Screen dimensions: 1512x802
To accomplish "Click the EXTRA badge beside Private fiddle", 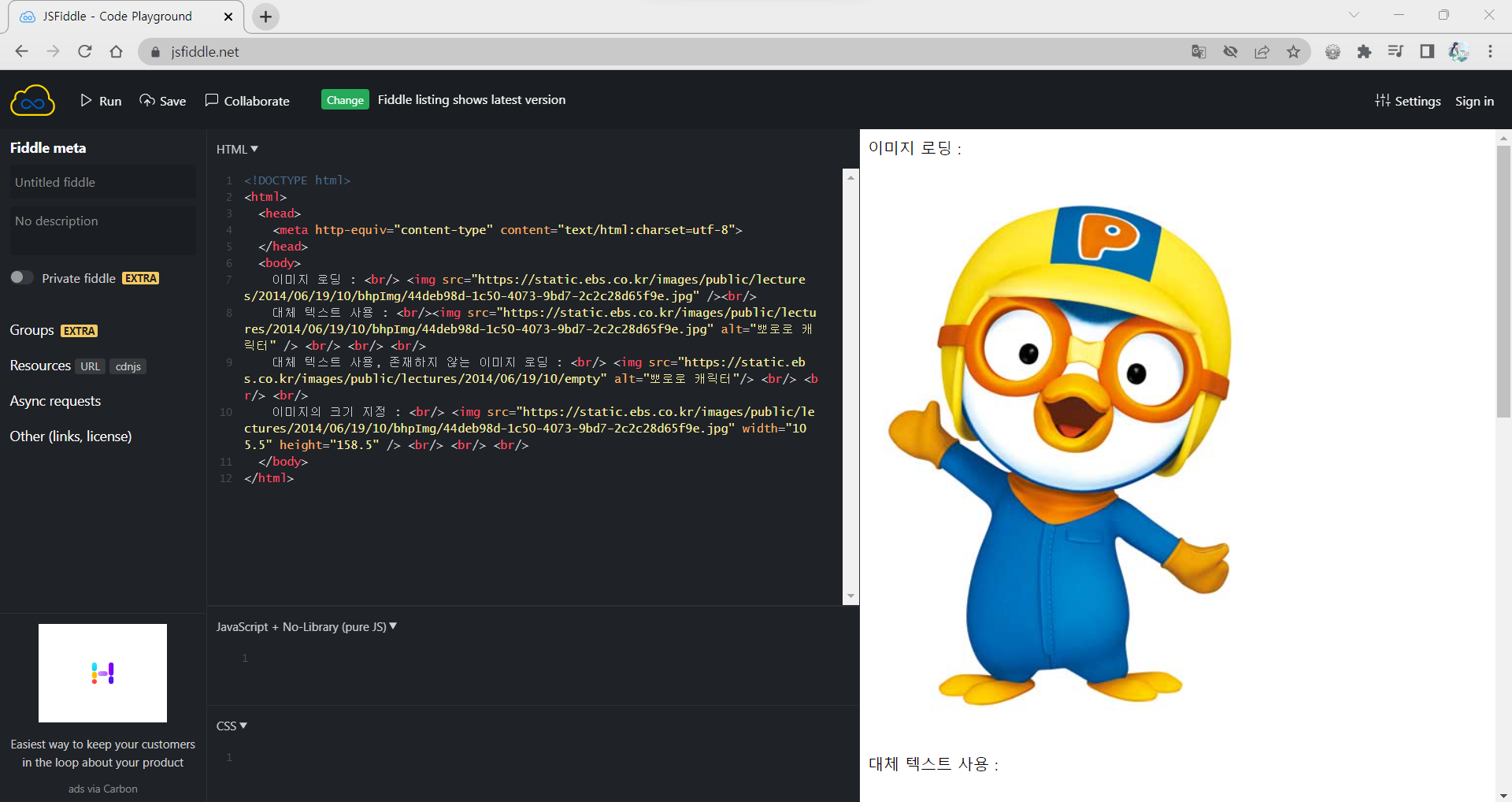I will point(141,278).
